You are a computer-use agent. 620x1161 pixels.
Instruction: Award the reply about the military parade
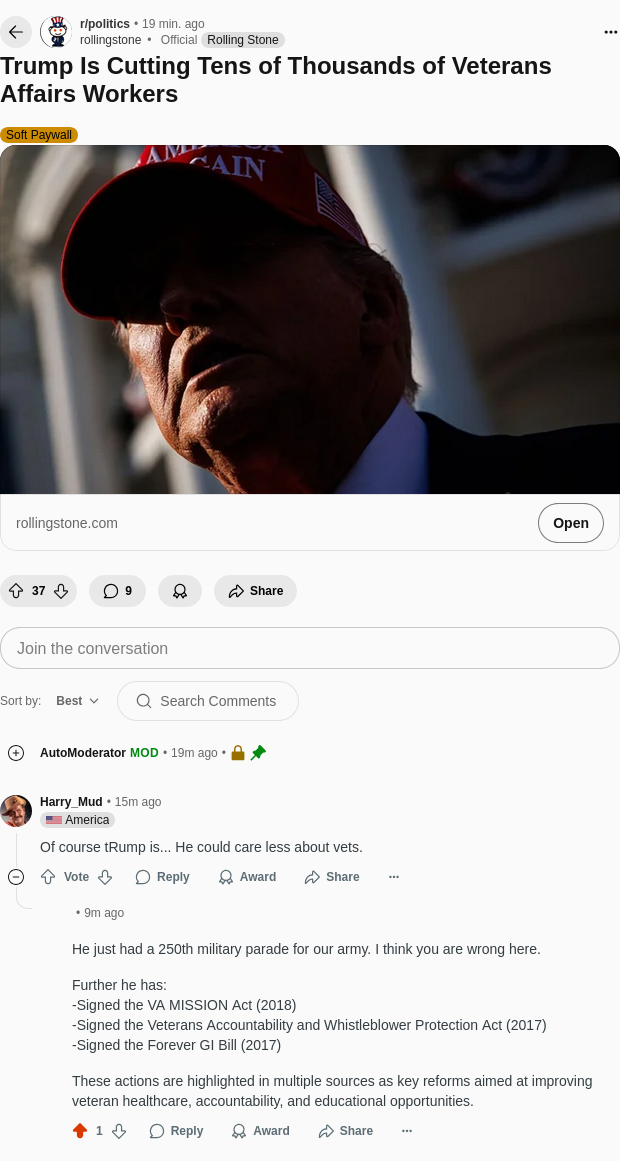click(261, 1131)
